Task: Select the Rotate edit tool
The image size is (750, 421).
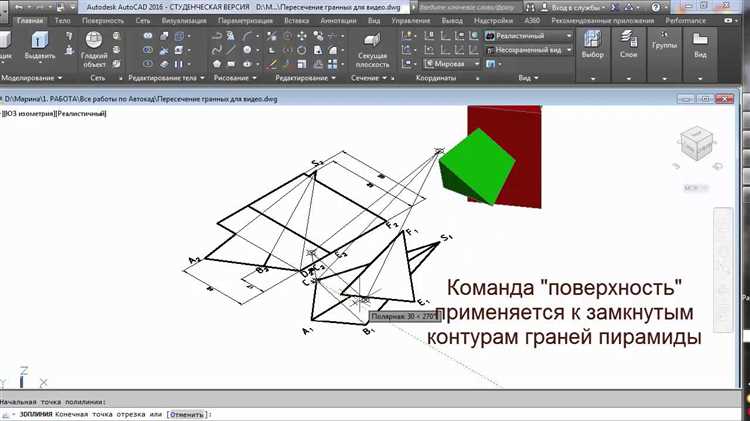Action: coord(302,50)
